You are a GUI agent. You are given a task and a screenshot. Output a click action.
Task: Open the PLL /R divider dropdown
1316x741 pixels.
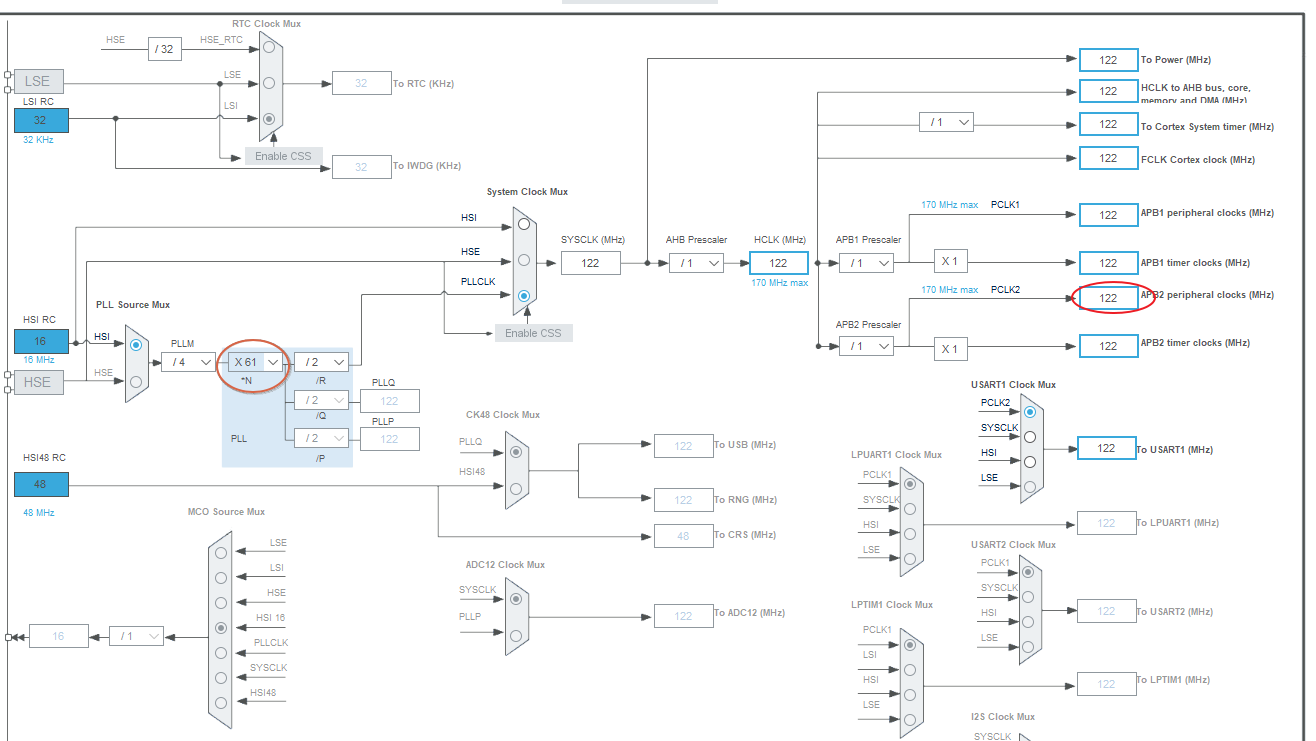(321, 362)
